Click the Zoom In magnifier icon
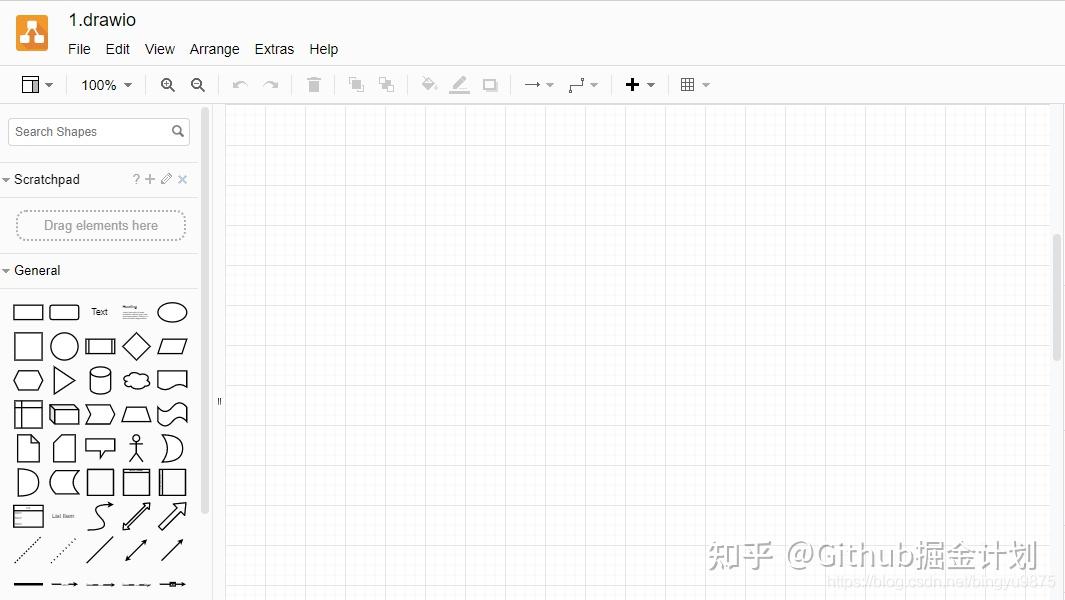This screenshot has height=600, width=1065. pyautogui.click(x=168, y=85)
